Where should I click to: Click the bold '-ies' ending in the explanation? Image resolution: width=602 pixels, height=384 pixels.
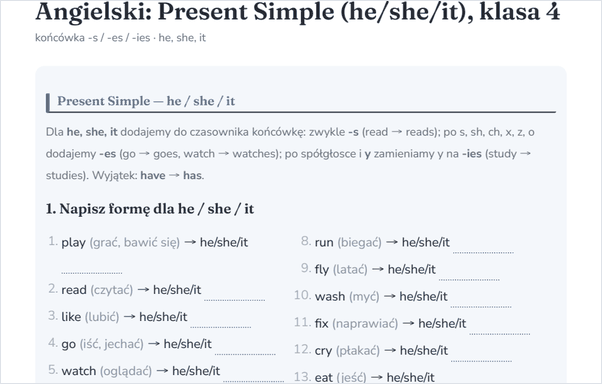(x=471, y=154)
